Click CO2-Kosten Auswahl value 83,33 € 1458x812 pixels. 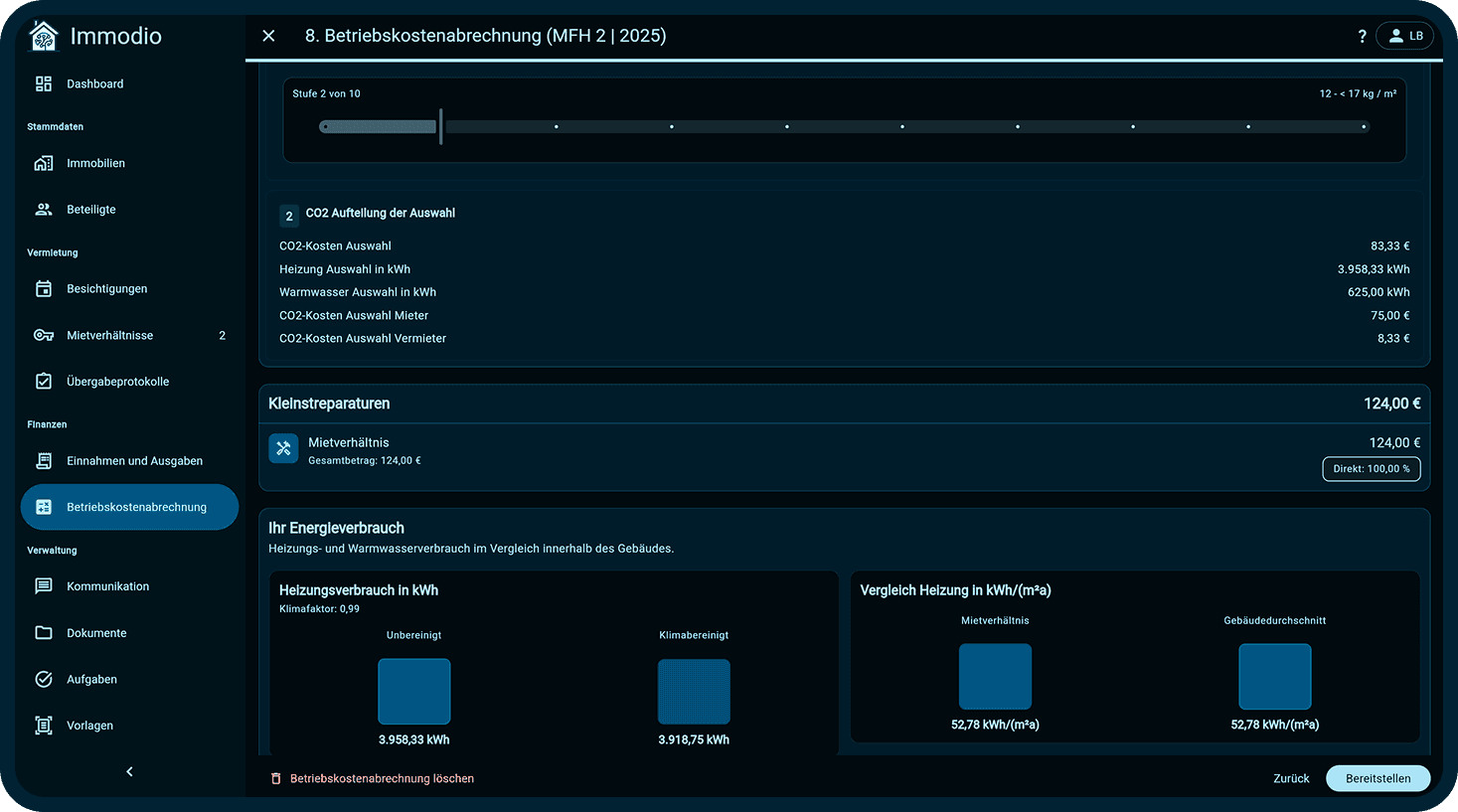point(1389,246)
